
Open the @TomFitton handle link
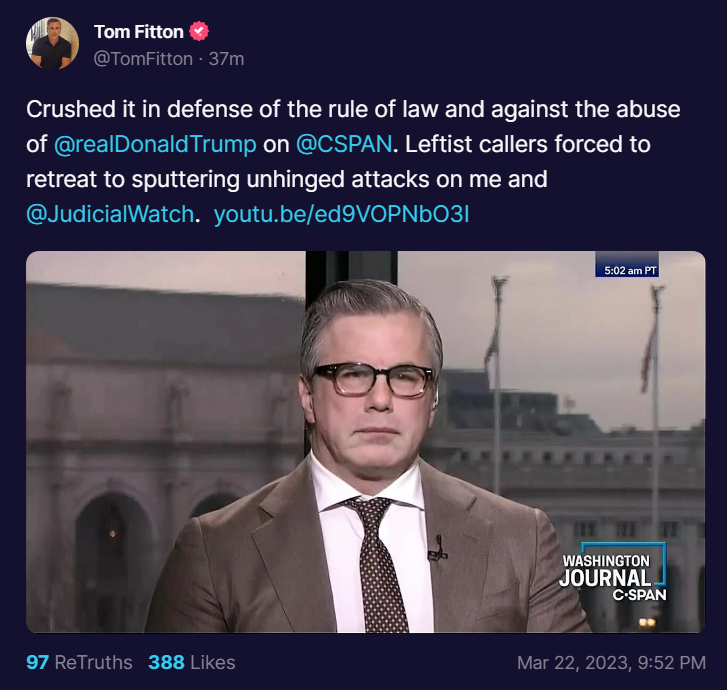click(143, 59)
